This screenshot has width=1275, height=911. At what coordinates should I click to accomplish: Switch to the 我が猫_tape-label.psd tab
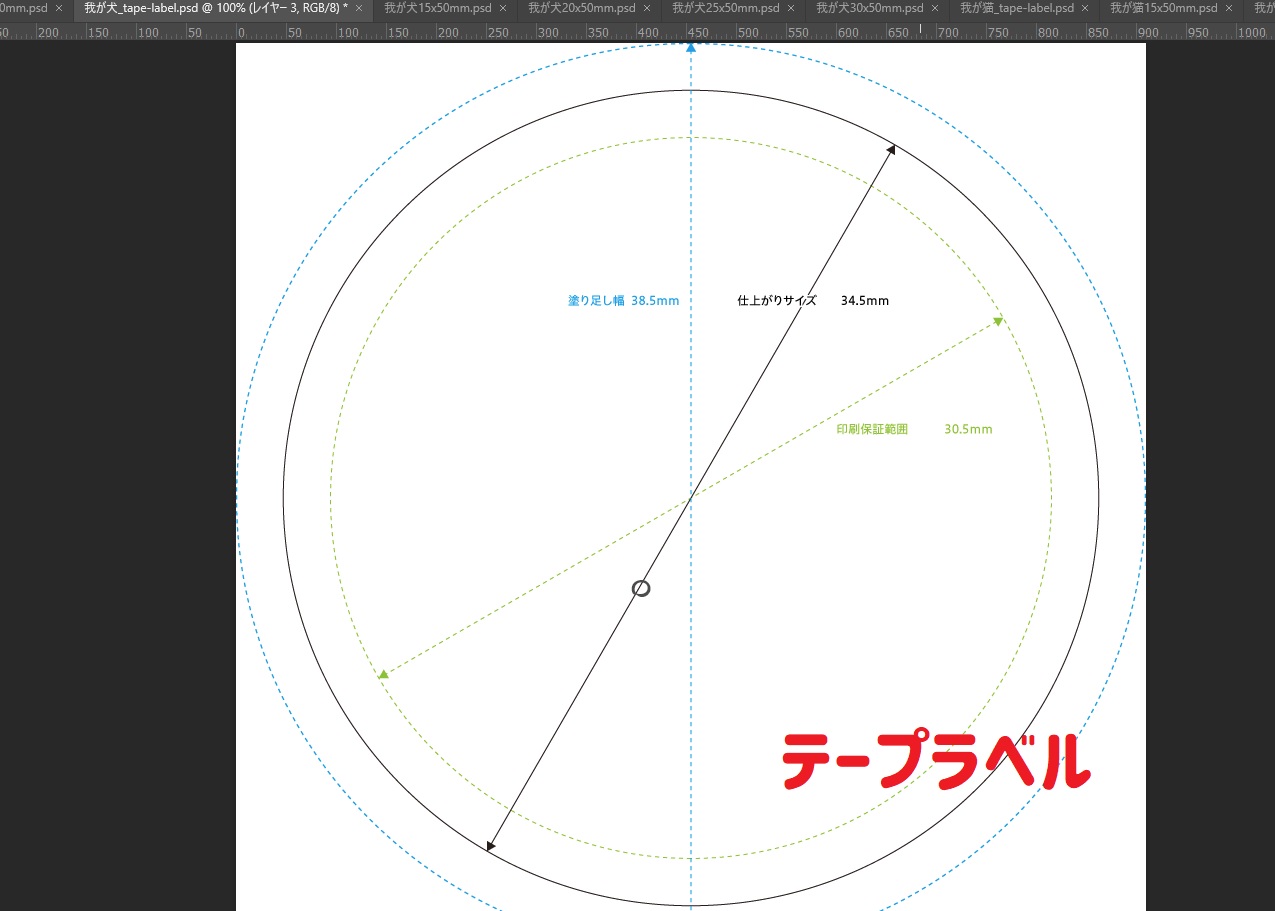tap(1016, 8)
